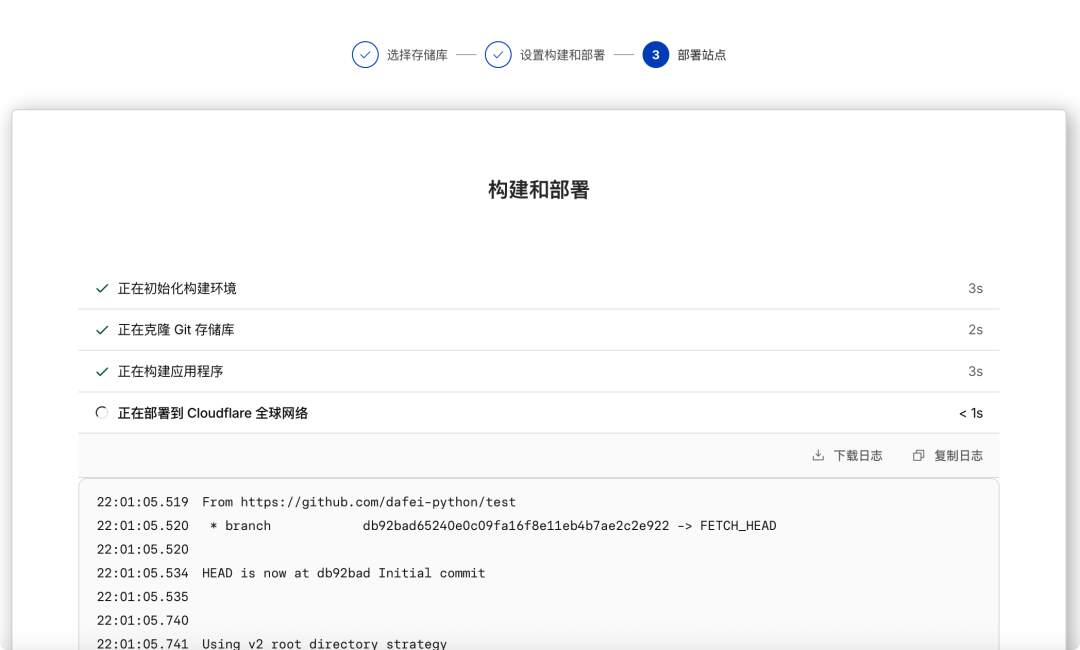This screenshot has height=650, width=1080.
Task: Click the 'Using v2 root directory strategy' log line
Action: 324,644
